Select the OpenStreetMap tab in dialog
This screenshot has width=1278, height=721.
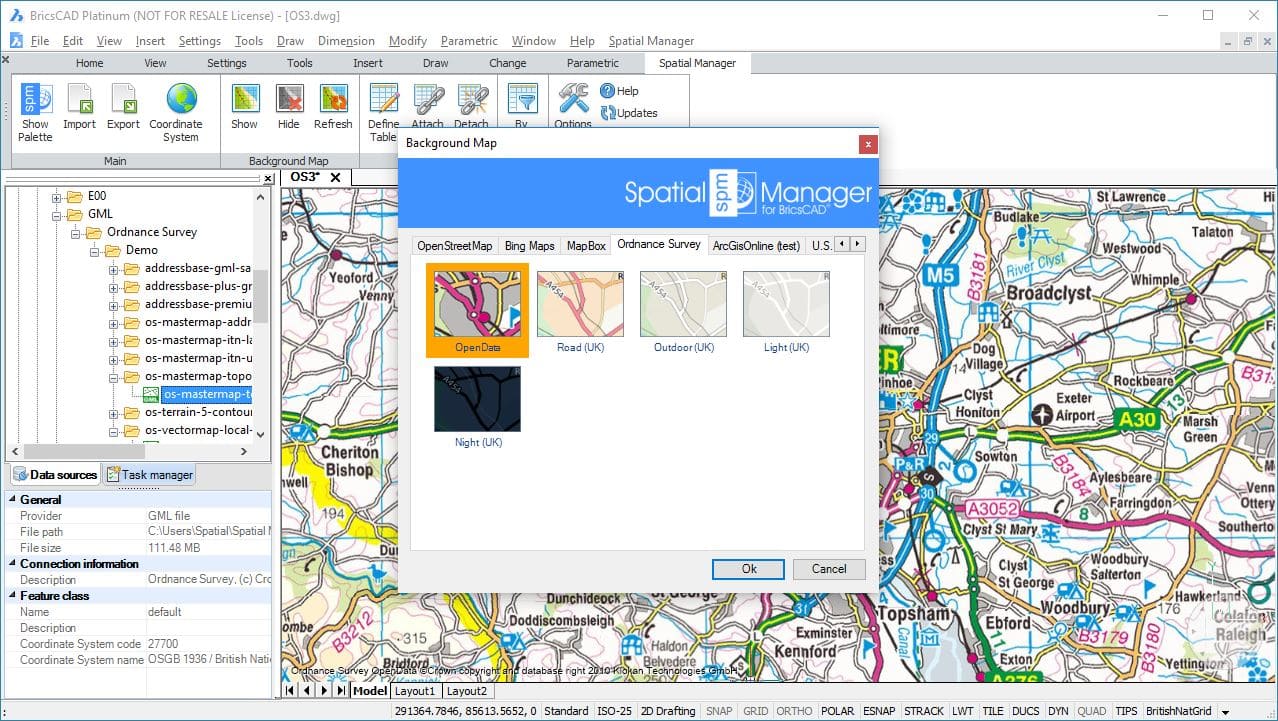(x=455, y=245)
